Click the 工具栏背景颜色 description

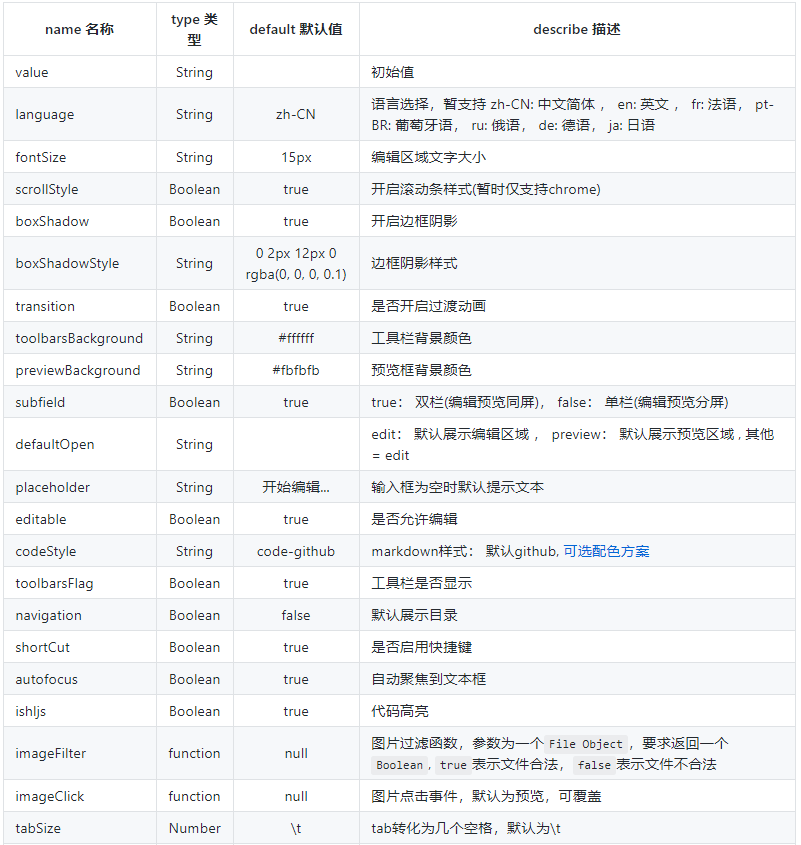point(422,338)
